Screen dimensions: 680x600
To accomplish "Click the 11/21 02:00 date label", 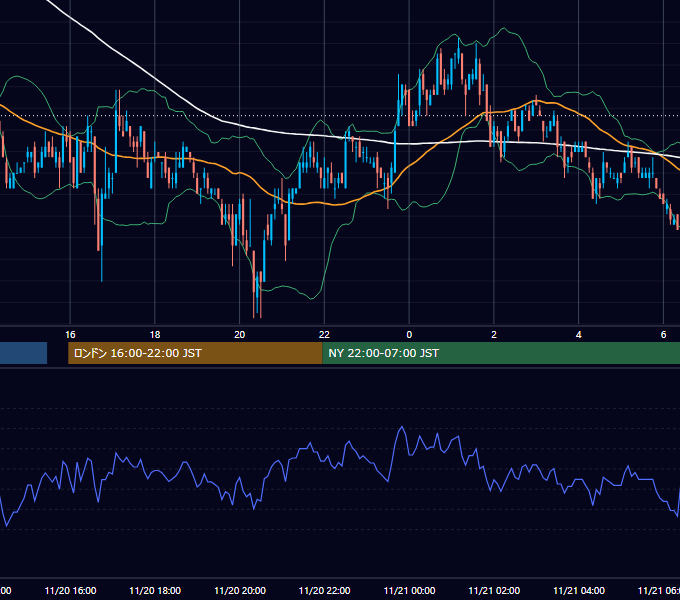I will tap(494, 590).
